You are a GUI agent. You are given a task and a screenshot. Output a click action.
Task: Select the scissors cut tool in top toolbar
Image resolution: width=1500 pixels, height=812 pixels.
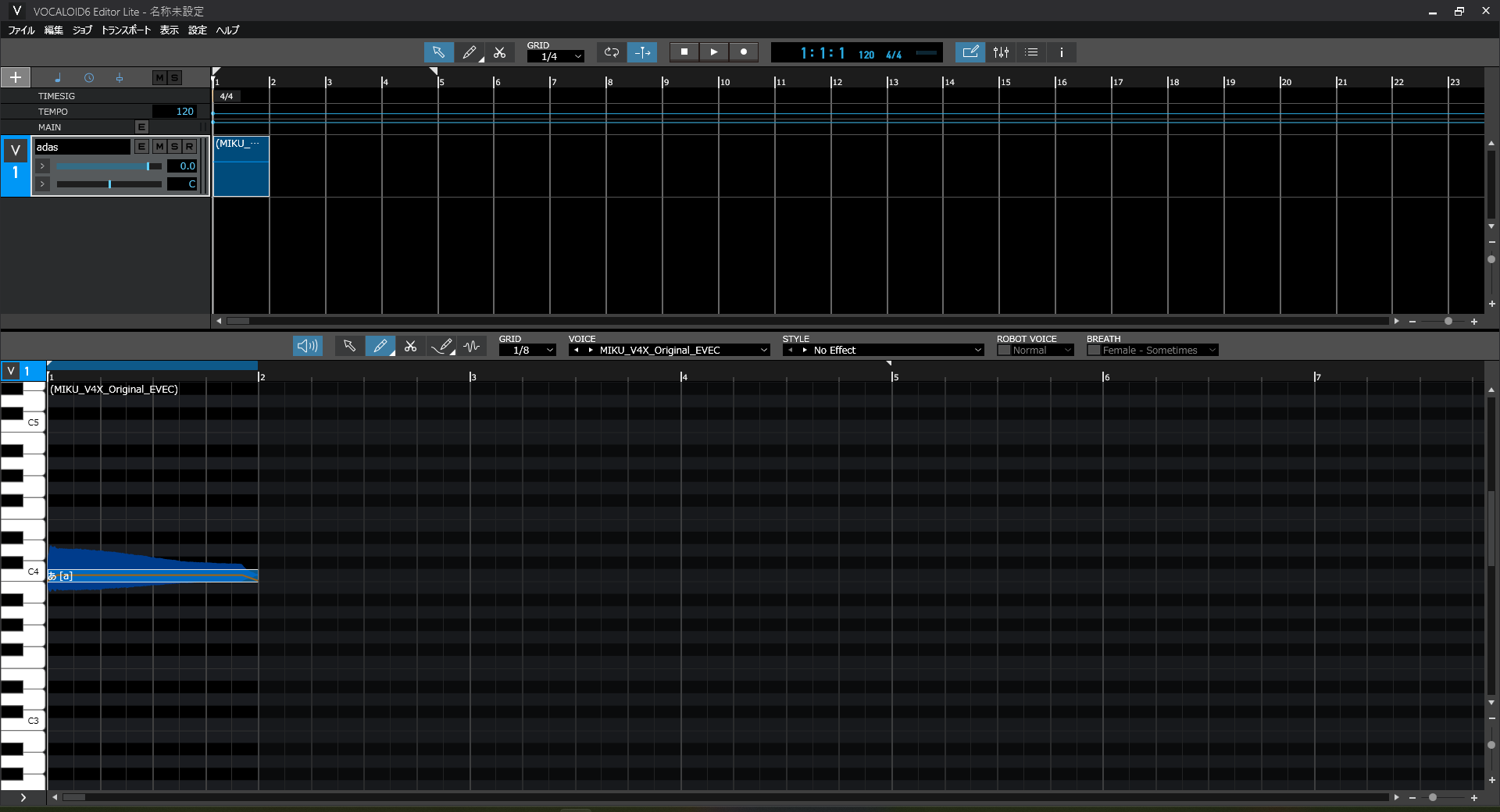[500, 52]
